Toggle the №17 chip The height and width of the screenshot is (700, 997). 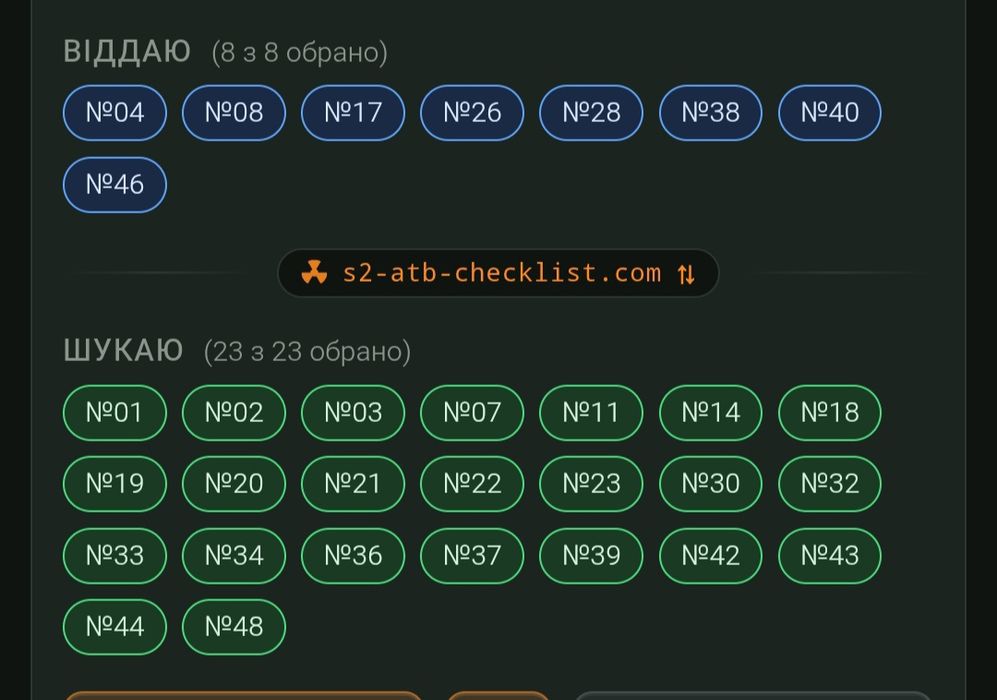[353, 113]
